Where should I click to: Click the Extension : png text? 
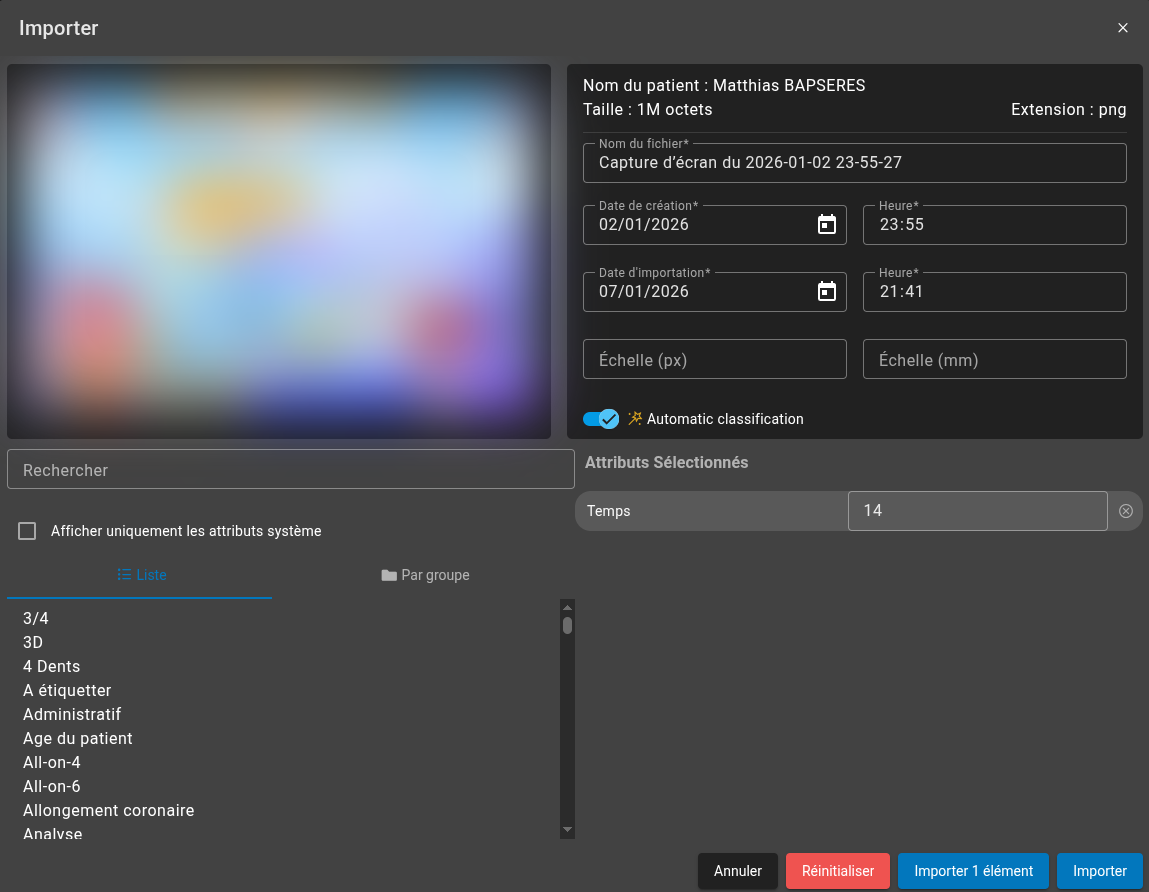(1068, 109)
